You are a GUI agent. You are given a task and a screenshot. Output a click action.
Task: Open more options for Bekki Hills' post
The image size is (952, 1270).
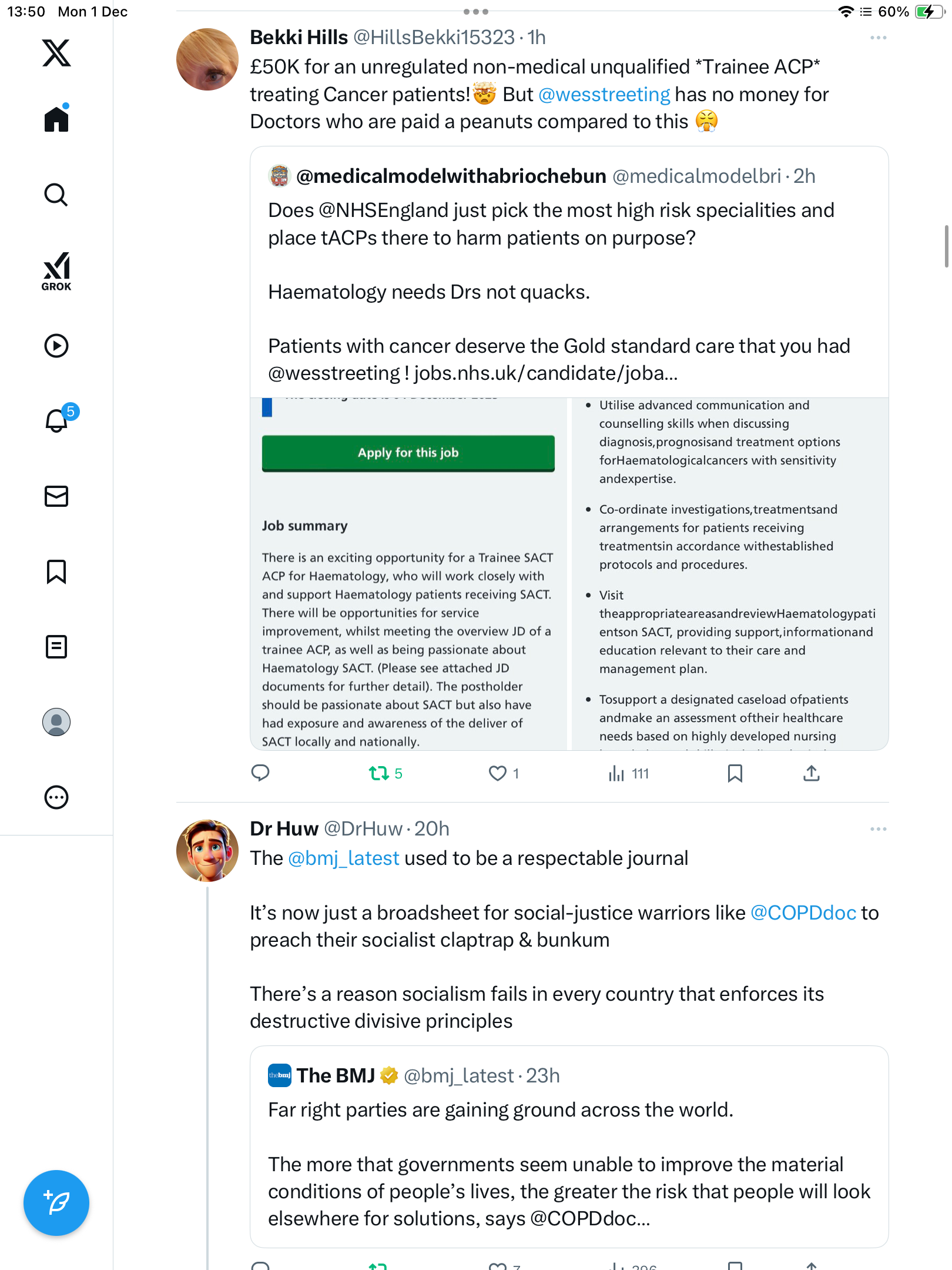coord(878,38)
